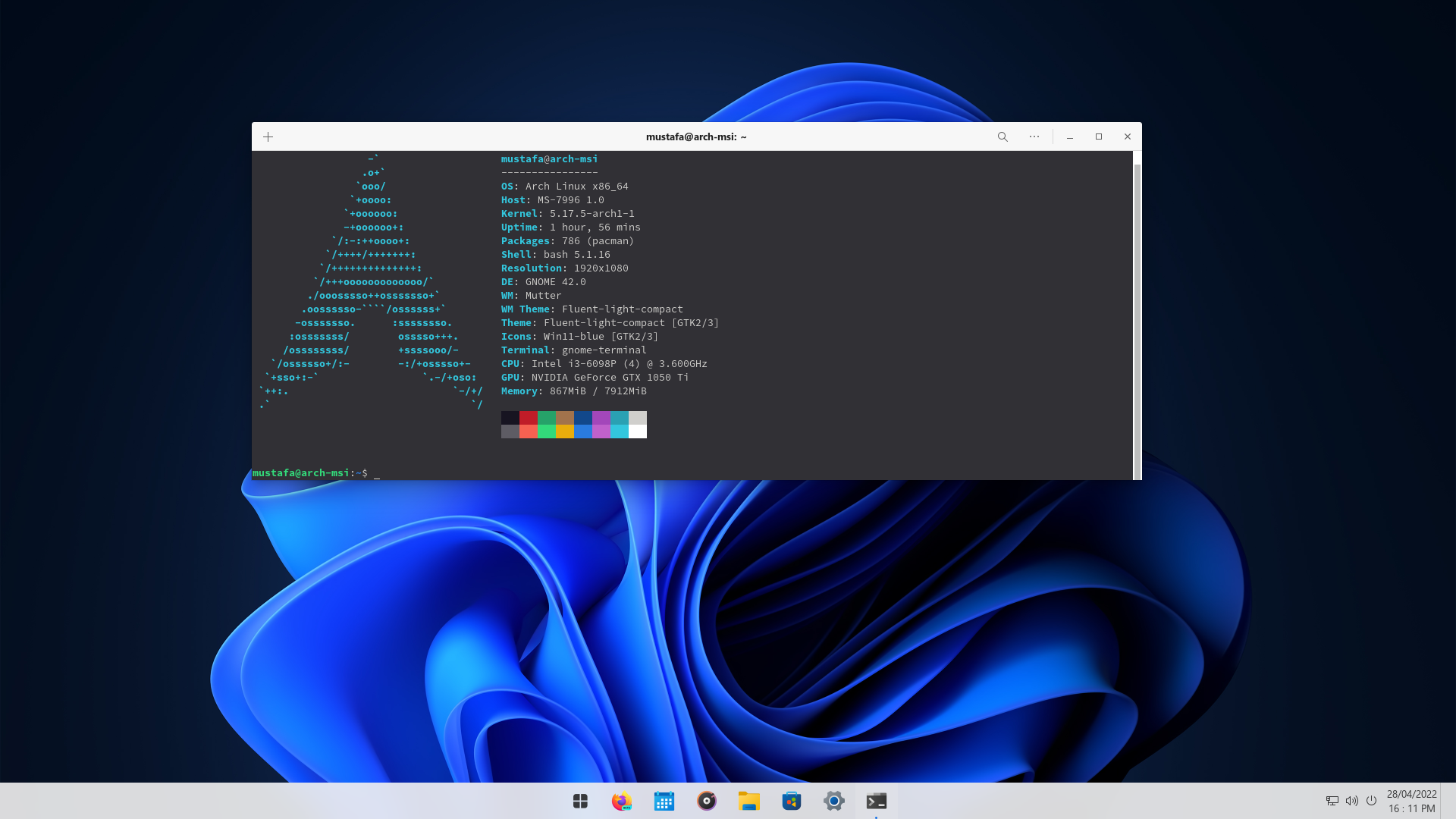Open the terminal three-dots menu
This screenshot has width=1456, height=819.
(x=1034, y=136)
